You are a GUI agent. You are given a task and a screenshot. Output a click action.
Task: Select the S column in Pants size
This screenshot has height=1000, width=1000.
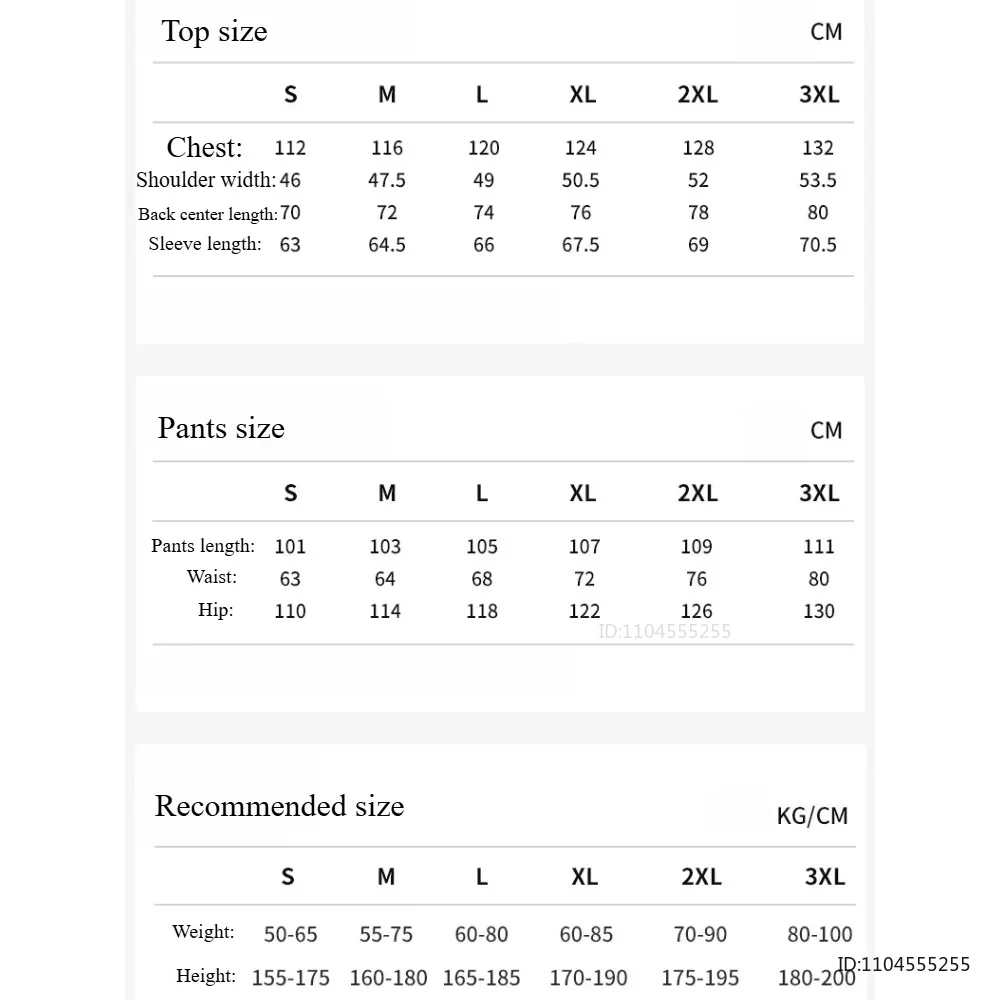pyautogui.click(x=290, y=493)
